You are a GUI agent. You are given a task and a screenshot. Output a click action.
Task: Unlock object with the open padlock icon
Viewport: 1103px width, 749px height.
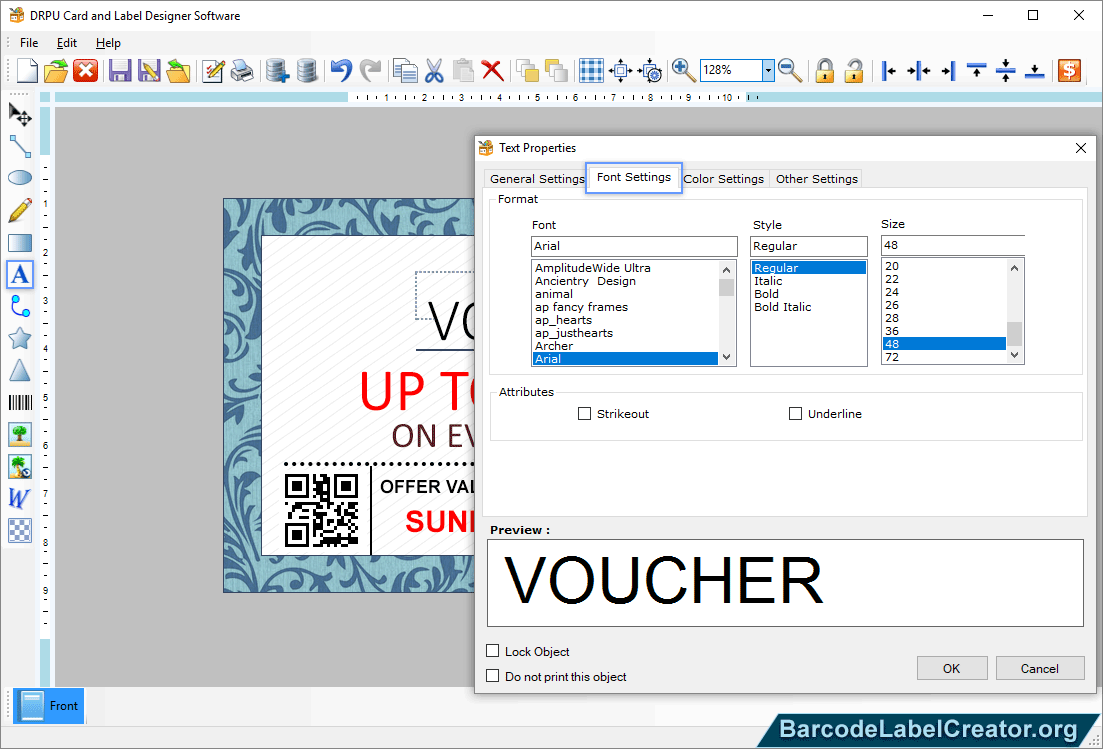tap(853, 70)
